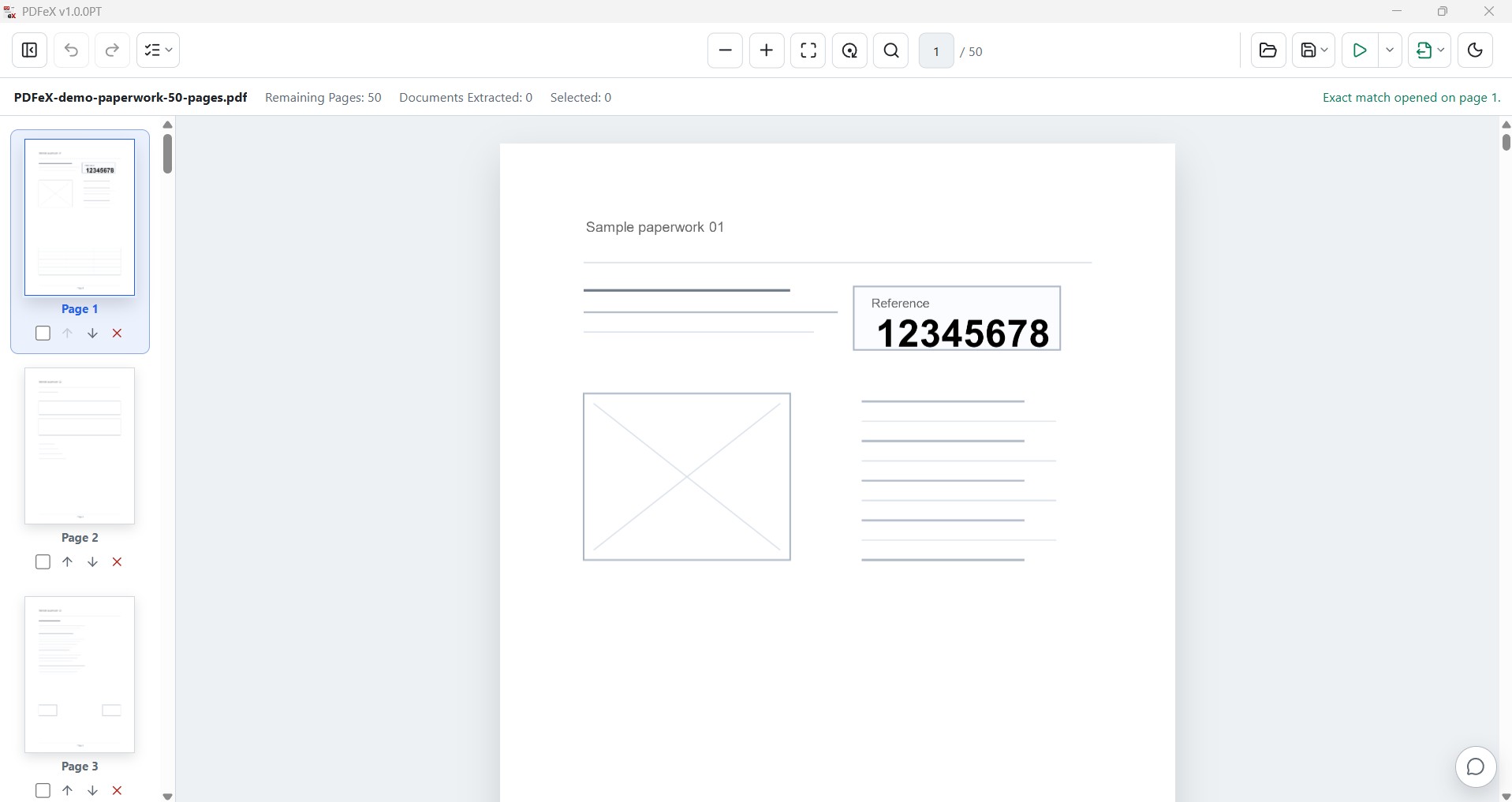This screenshot has width=1512, height=802.
Task: Select the Page 3 thumbnail
Action: click(80, 674)
